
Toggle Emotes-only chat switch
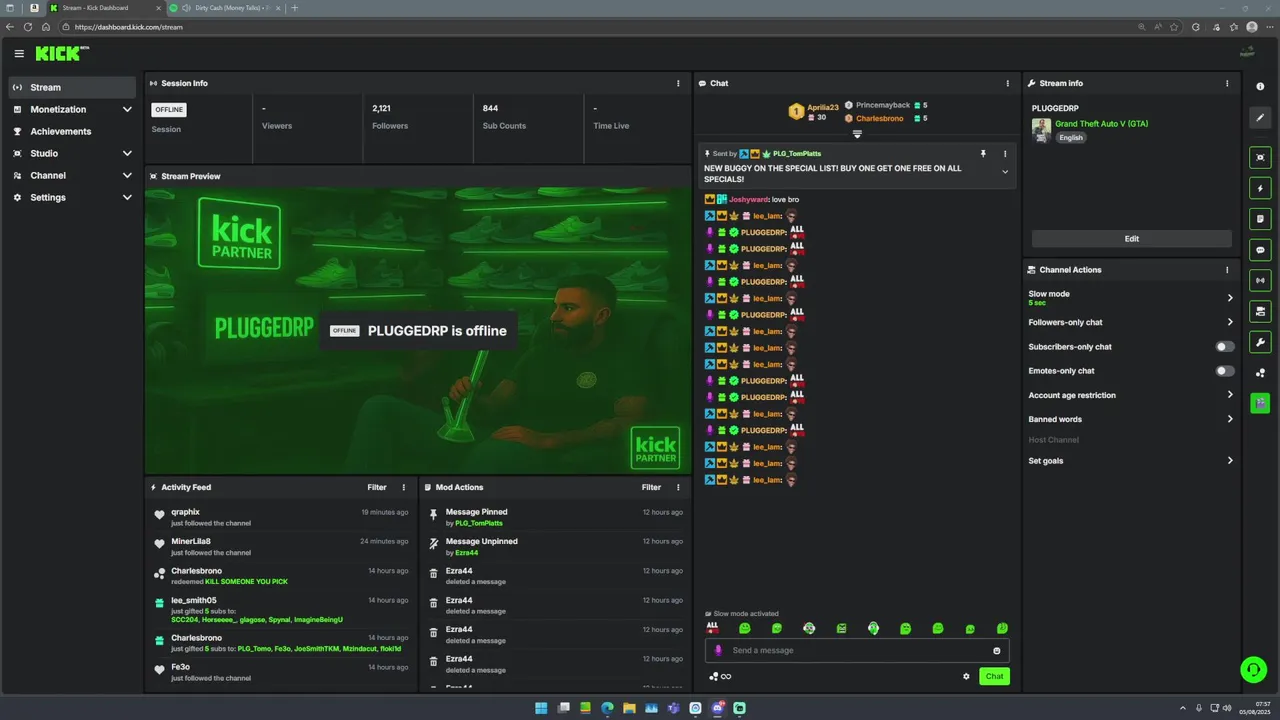coord(1224,371)
